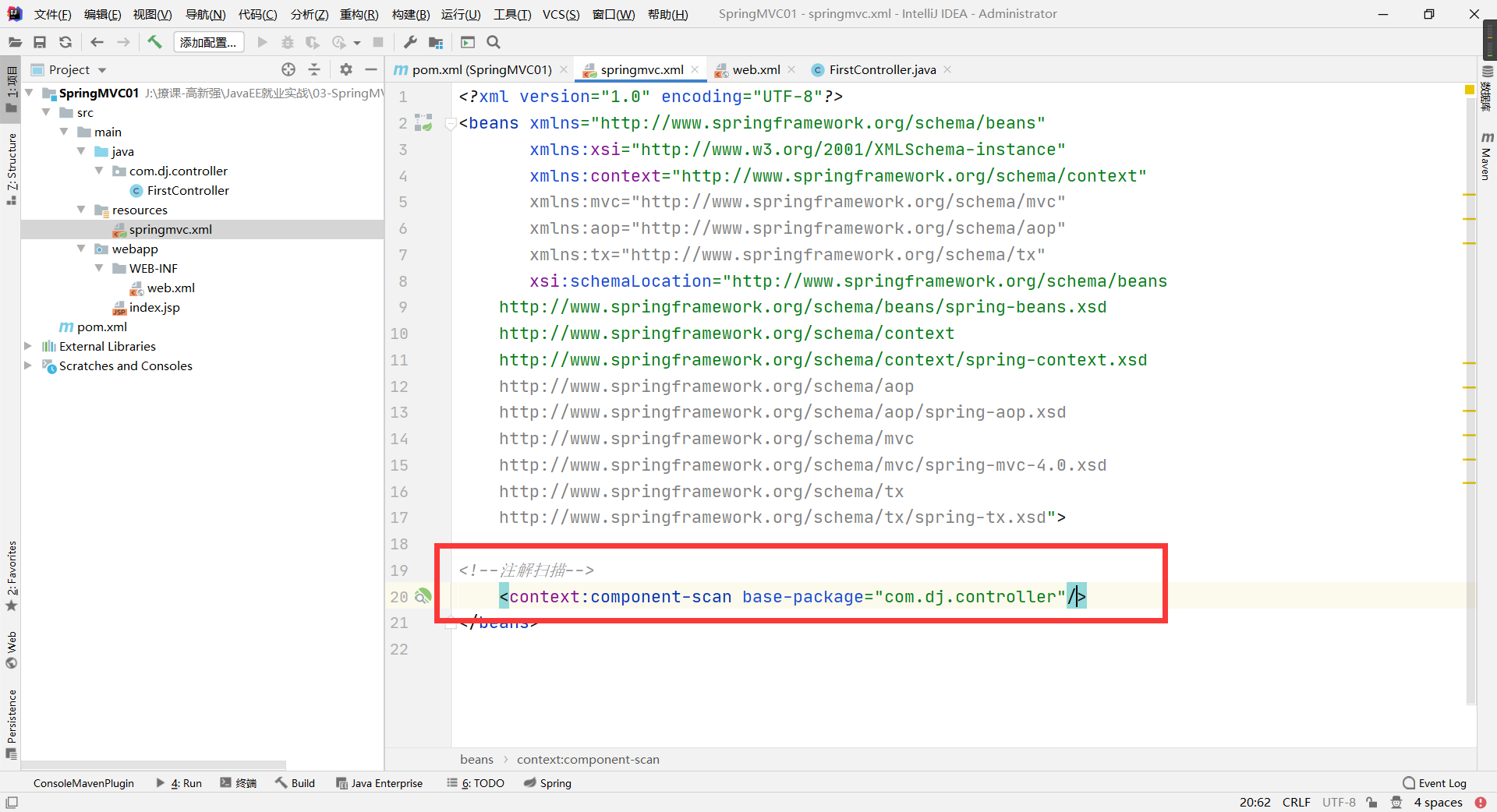Collapse the main folder node
The image size is (1497, 812).
(x=64, y=132)
